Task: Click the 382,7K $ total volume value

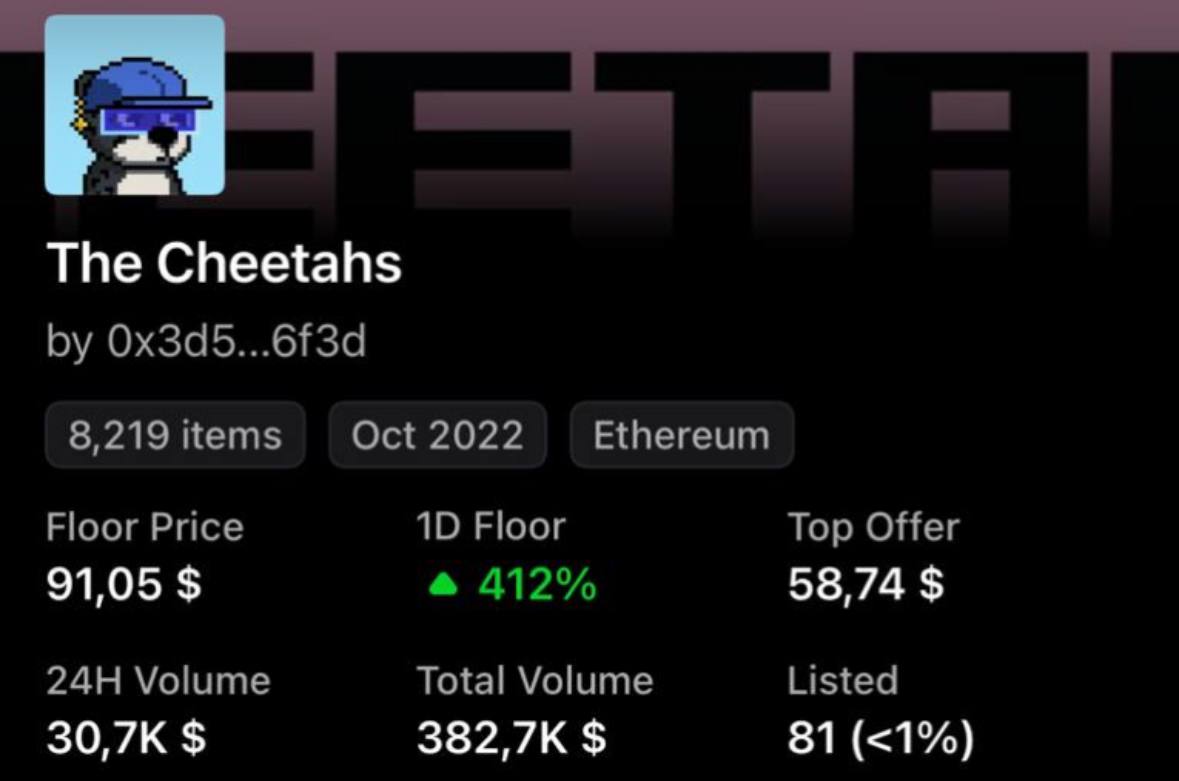Action: (x=512, y=737)
